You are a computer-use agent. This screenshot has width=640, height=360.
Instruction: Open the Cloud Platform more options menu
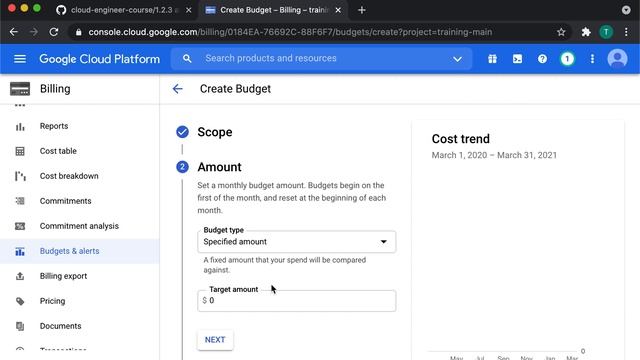(592, 59)
